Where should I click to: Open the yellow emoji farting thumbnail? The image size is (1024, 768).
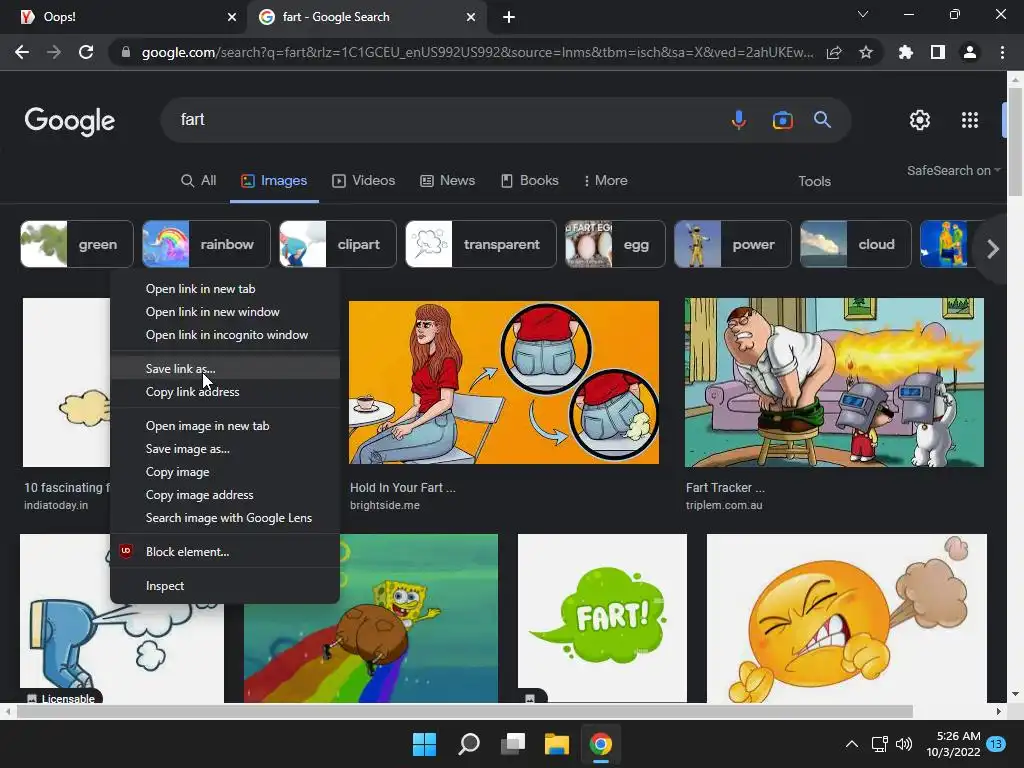[x=846, y=618]
